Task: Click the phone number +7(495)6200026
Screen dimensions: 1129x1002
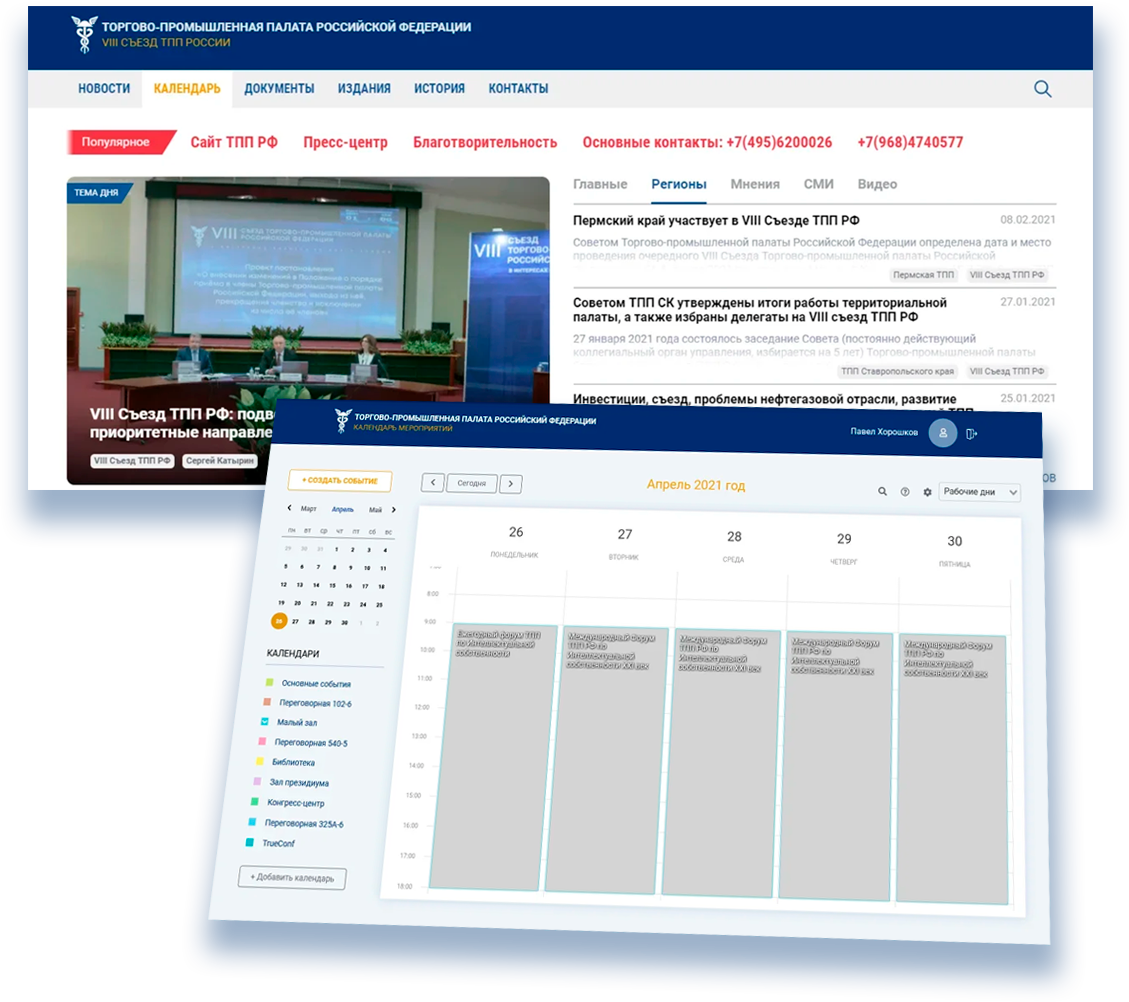Action: coord(779,143)
